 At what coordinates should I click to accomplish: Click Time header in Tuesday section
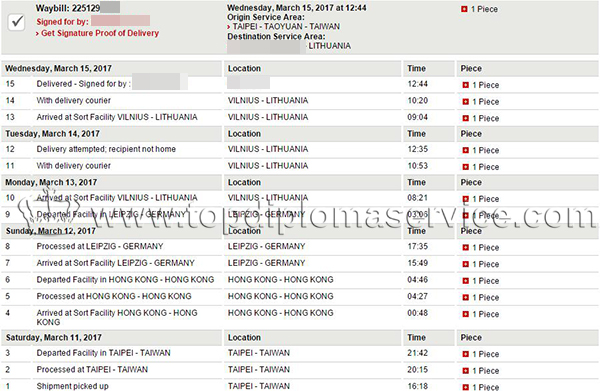pos(416,134)
